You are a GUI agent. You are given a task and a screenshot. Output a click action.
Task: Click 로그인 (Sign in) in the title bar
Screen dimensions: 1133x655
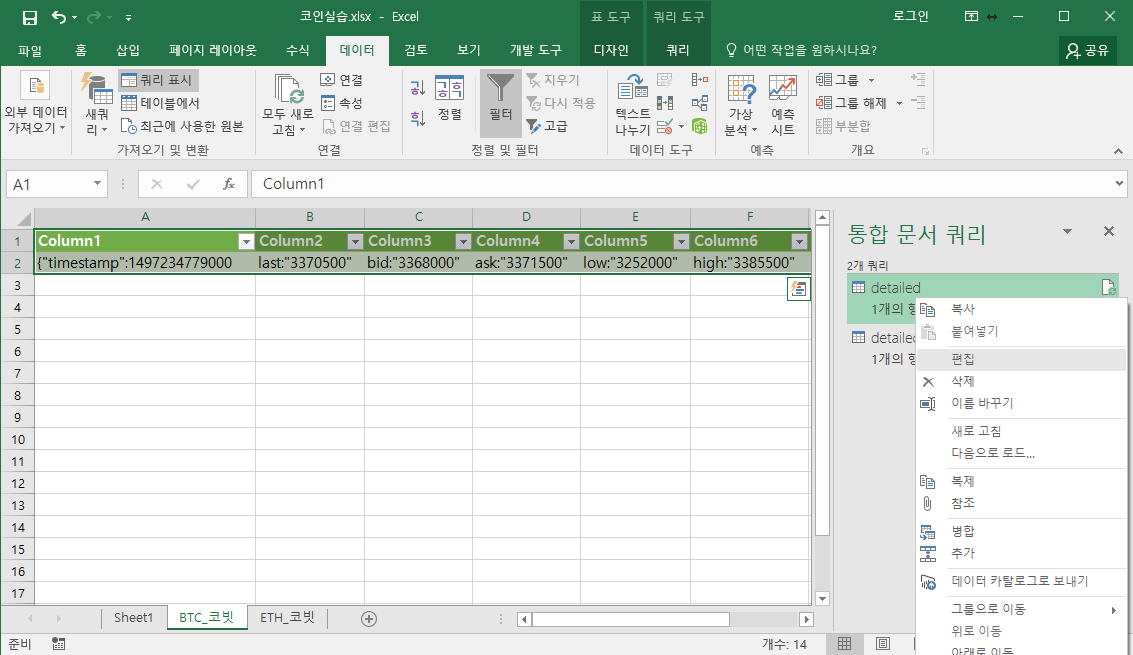[x=910, y=17]
